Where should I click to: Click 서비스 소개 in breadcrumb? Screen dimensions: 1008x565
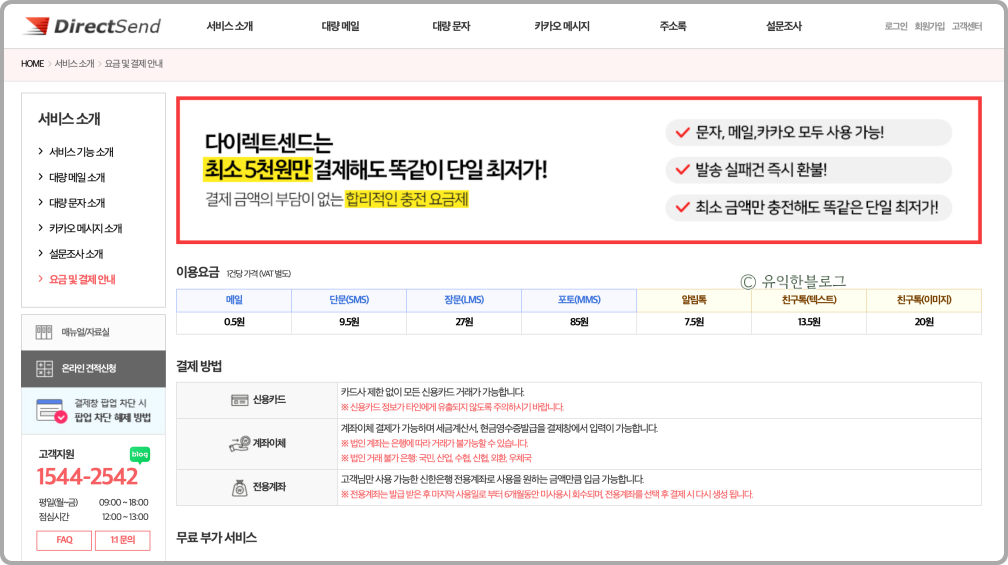(75, 64)
